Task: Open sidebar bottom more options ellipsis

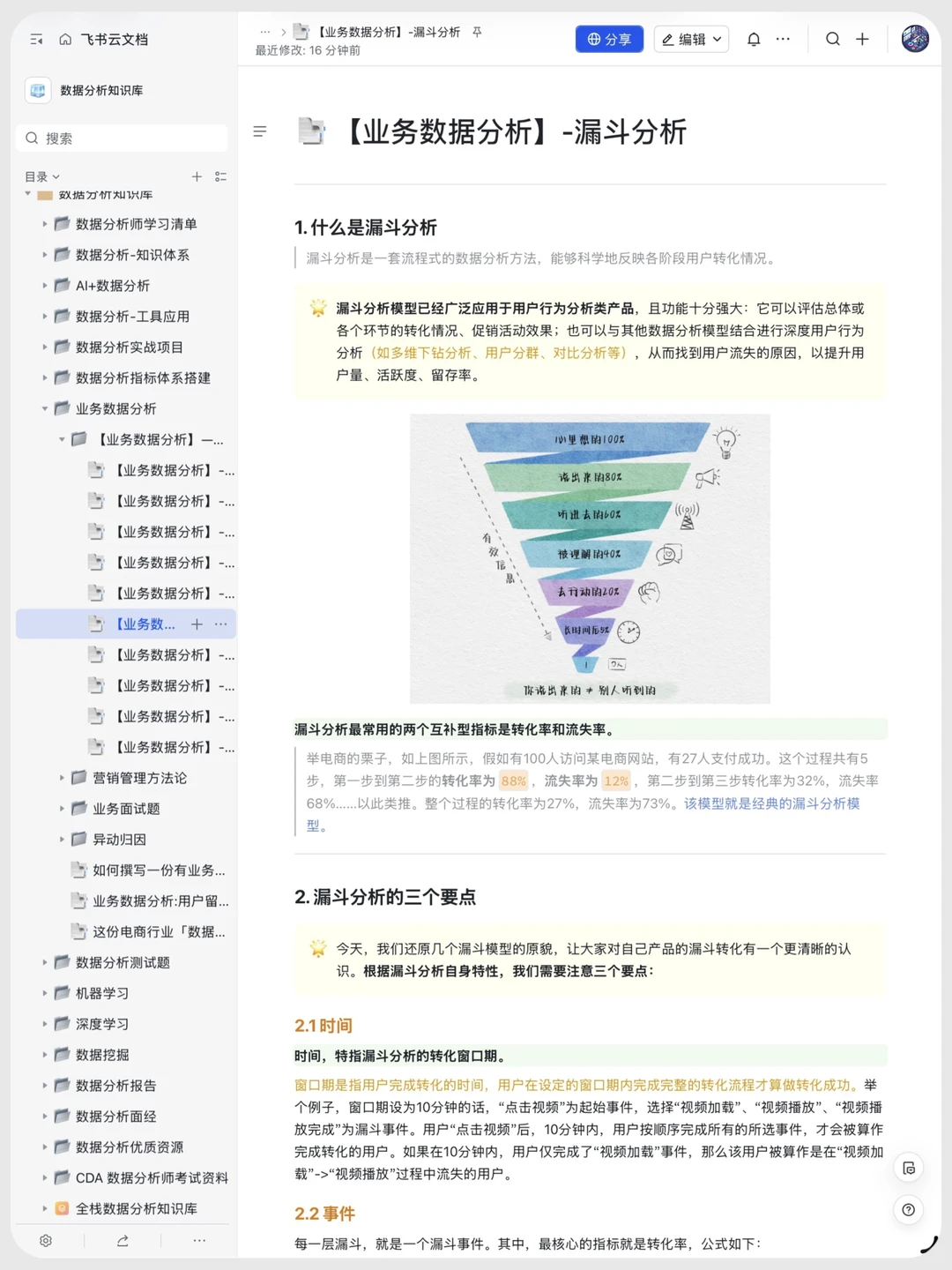Action: click(x=199, y=1241)
